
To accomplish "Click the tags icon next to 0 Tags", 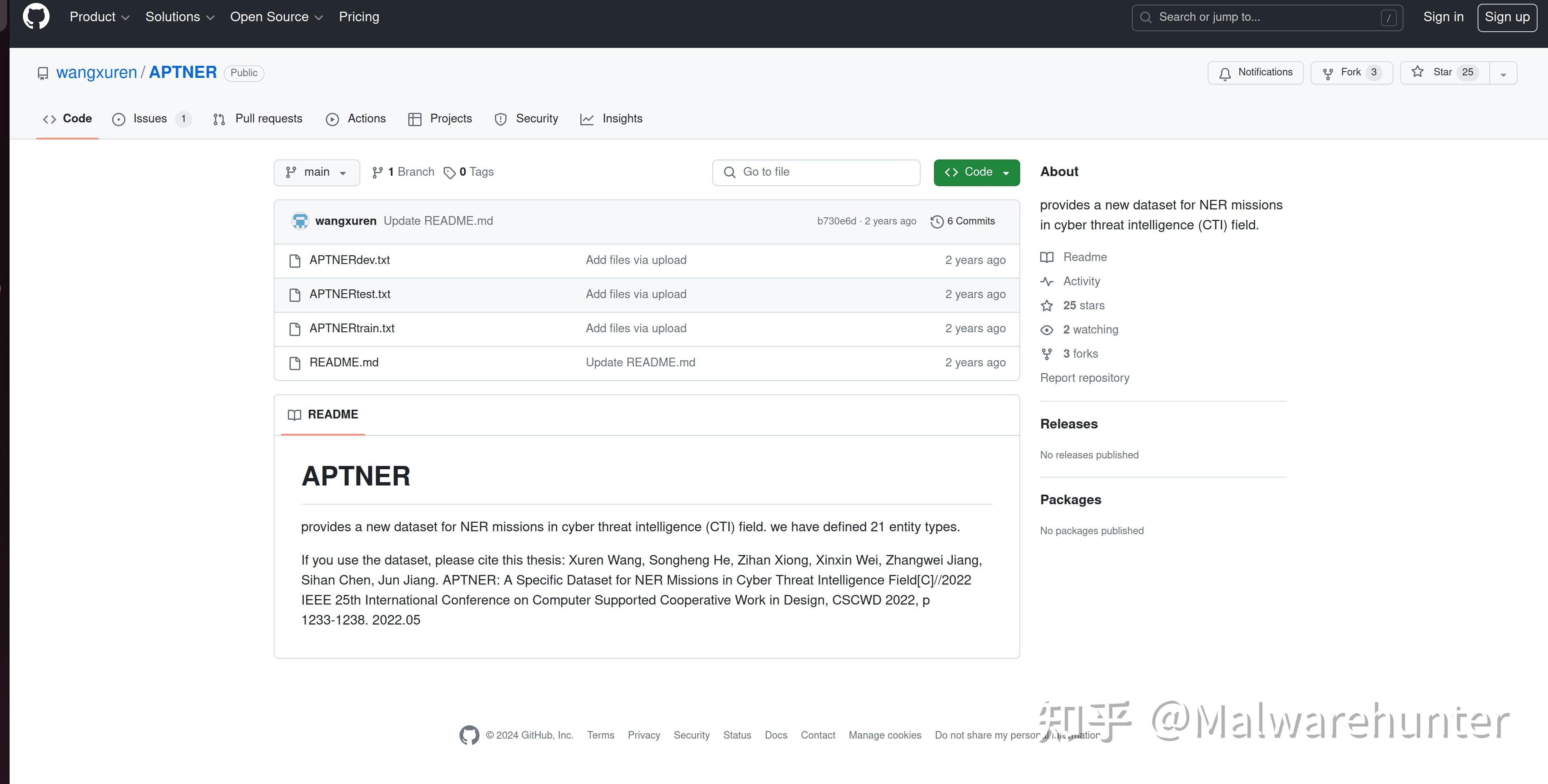I will click(x=449, y=173).
